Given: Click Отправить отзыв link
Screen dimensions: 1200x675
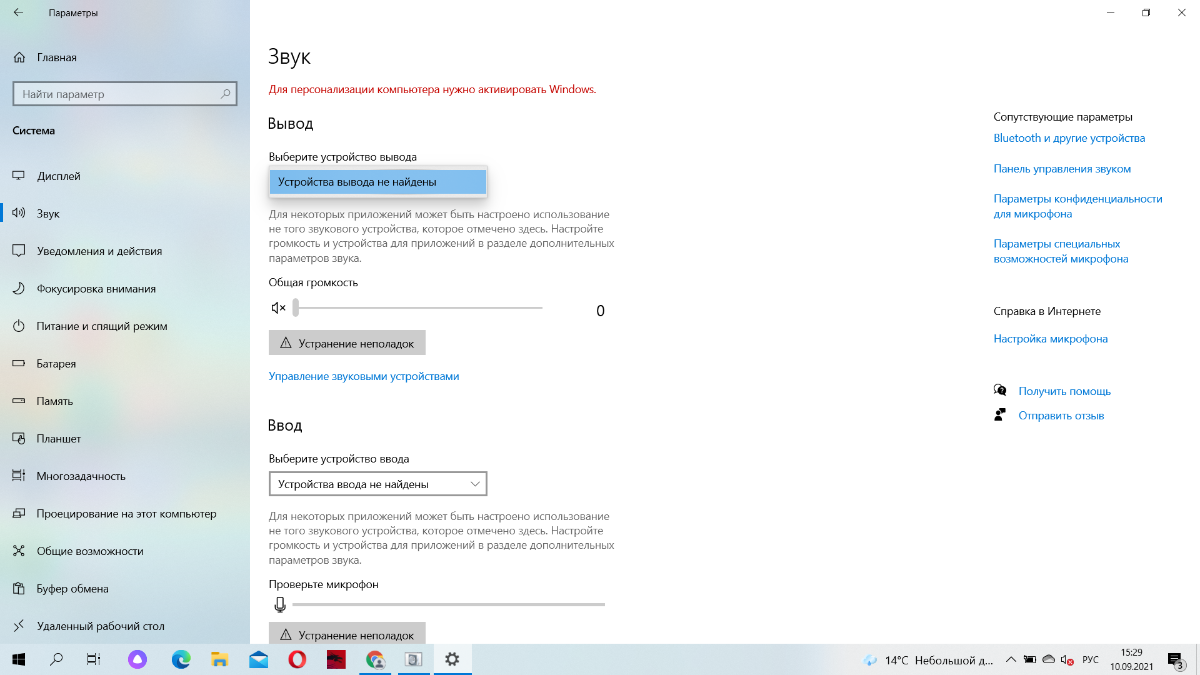Looking at the screenshot, I should (1061, 415).
